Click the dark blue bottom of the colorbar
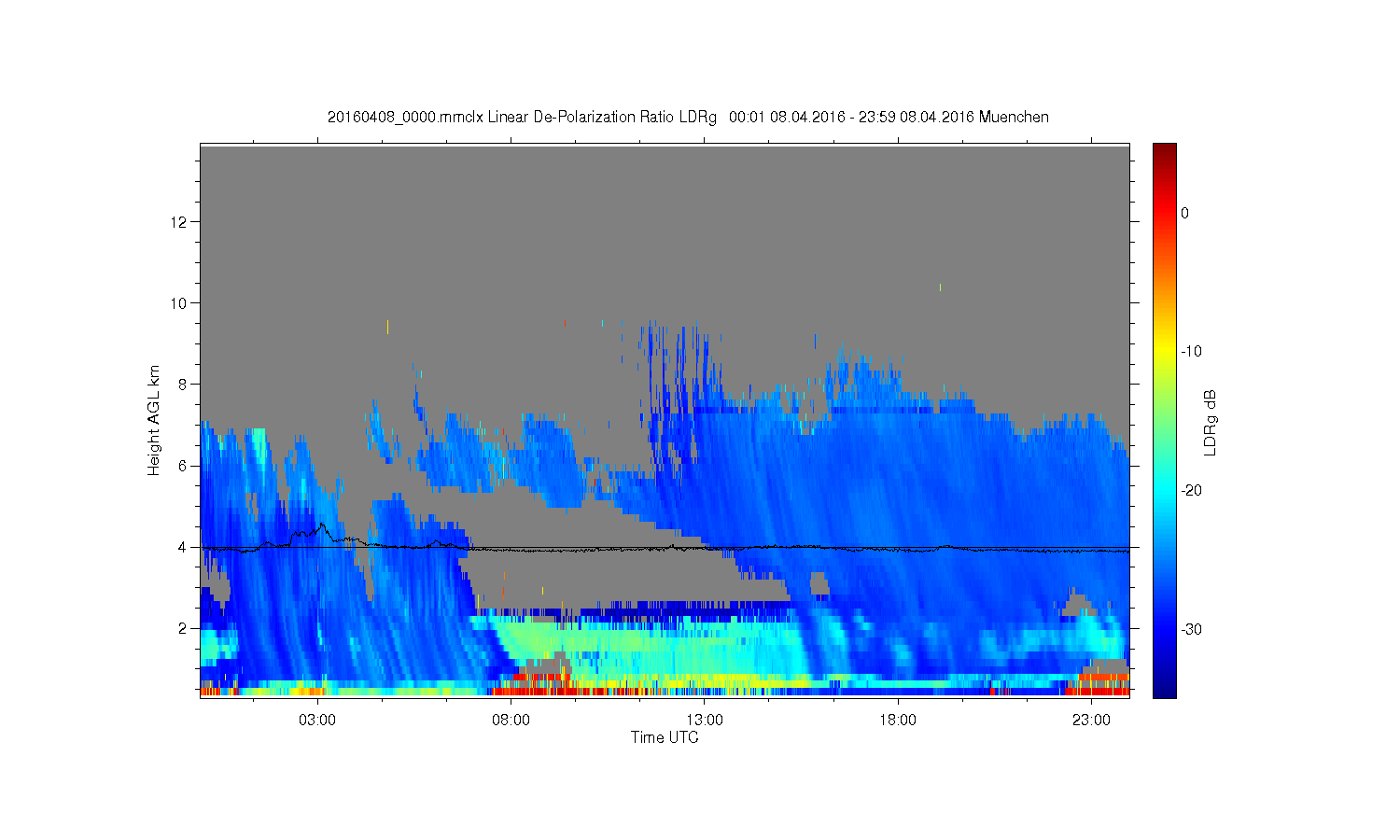 (x=1165, y=691)
